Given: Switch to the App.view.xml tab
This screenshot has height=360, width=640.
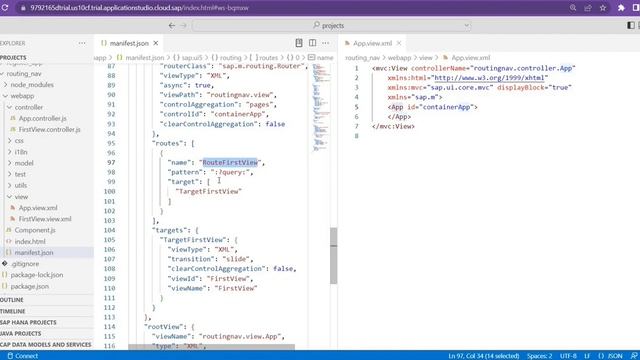Looking at the screenshot, I should [x=372, y=43].
